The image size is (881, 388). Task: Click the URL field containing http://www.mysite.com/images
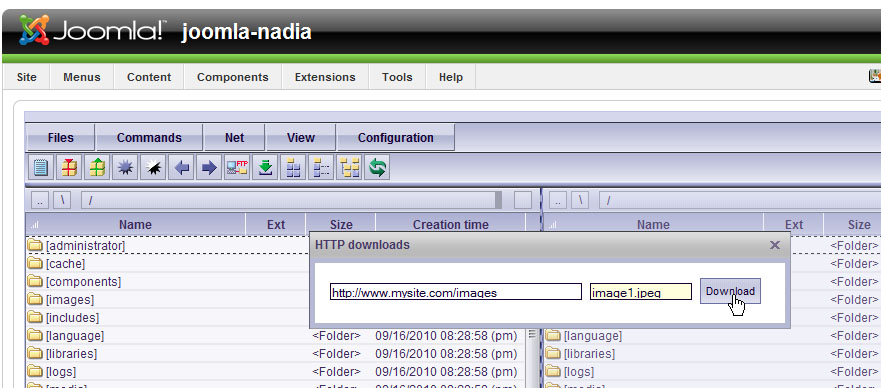click(x=456, y=291)
